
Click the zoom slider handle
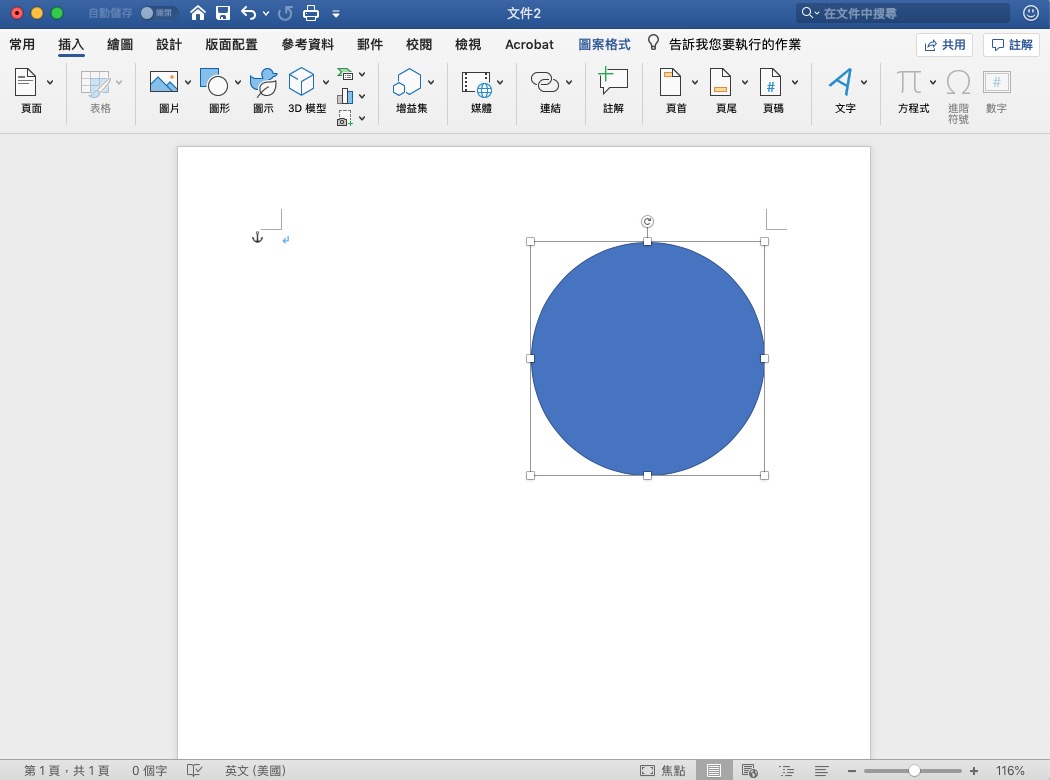click(914, 771)
